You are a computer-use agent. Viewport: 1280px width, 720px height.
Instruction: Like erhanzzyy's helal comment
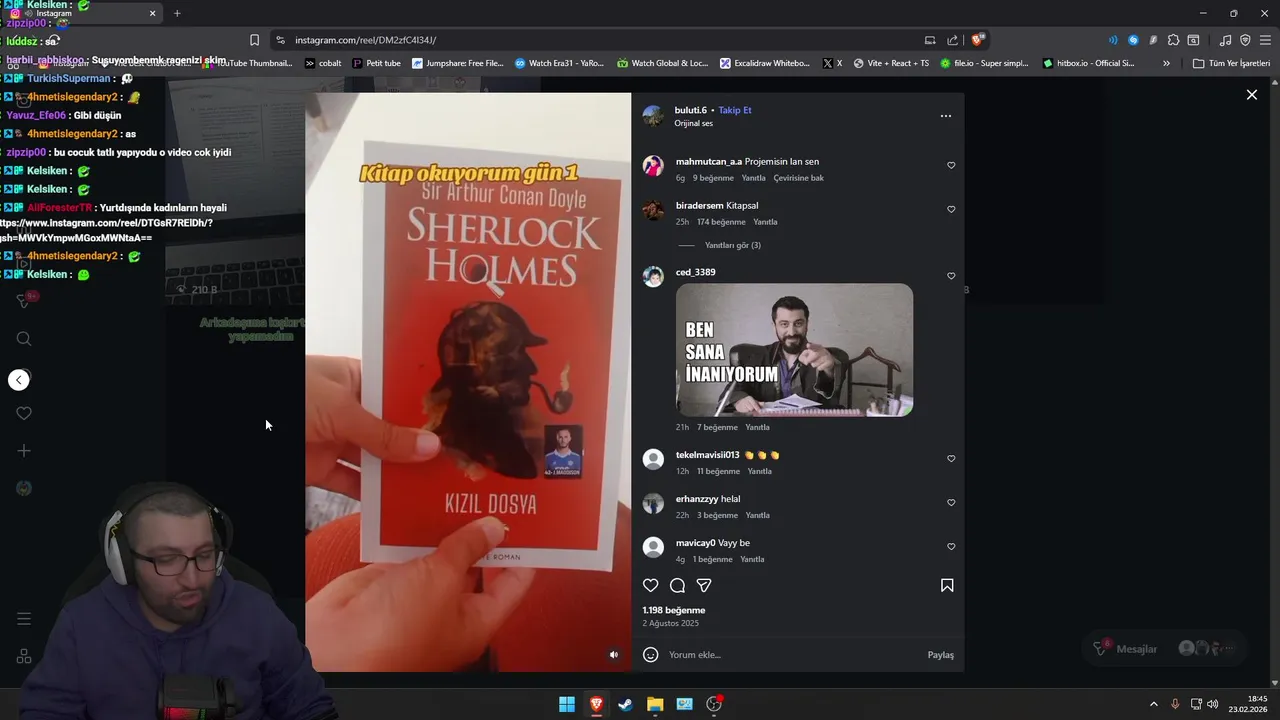point(951,503)
